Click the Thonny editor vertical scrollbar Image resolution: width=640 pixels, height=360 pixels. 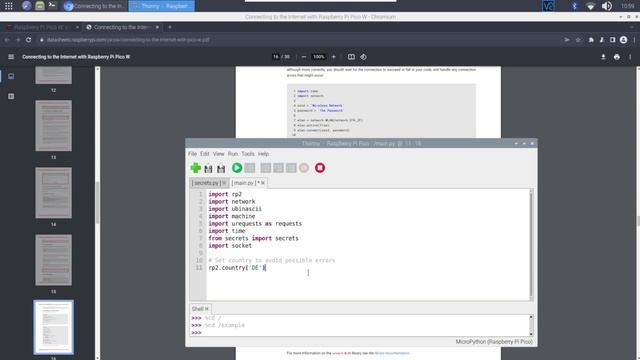531,245
